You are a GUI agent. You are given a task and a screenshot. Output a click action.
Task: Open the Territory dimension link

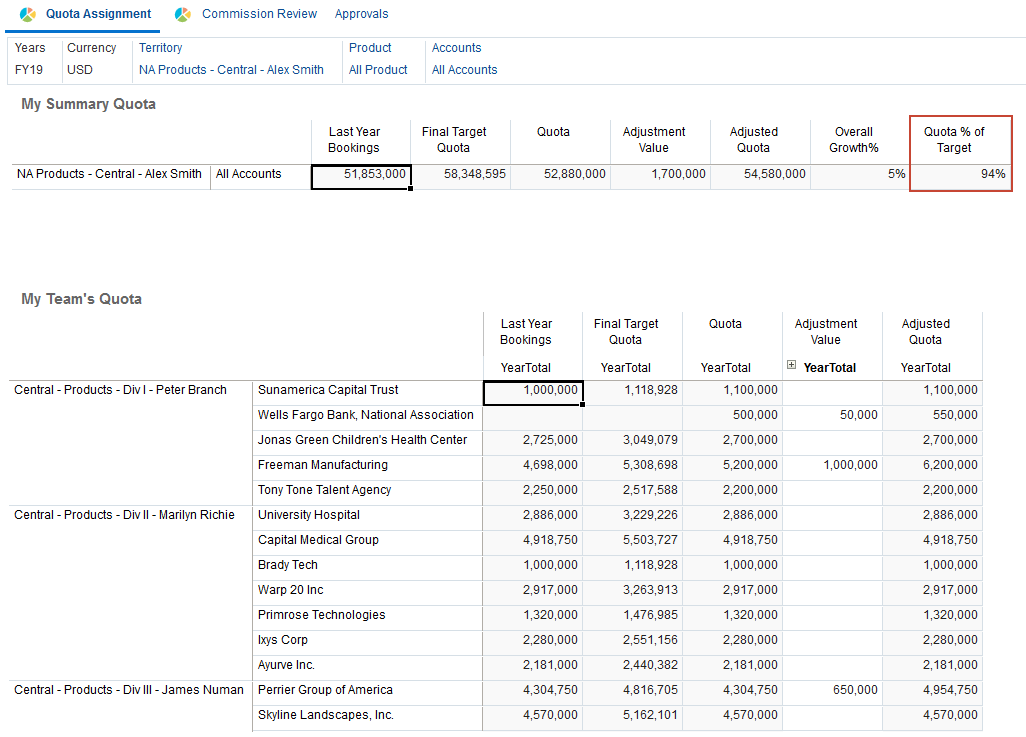(160, 48)
